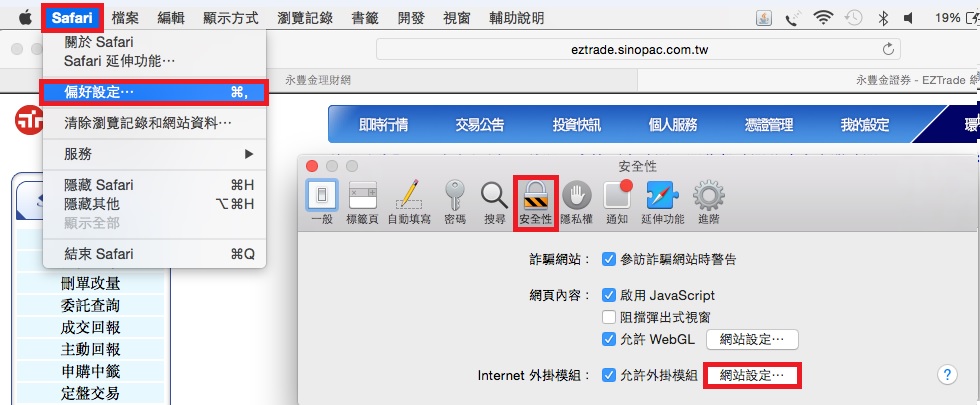980x405 pixels.
Task: Expand the 服務 submenu arrow
Action: pos(249,154)
